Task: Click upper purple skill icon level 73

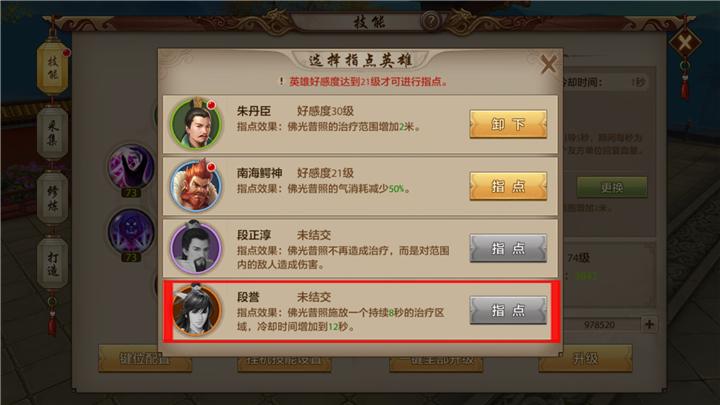Action: click(x=131, y=167)
